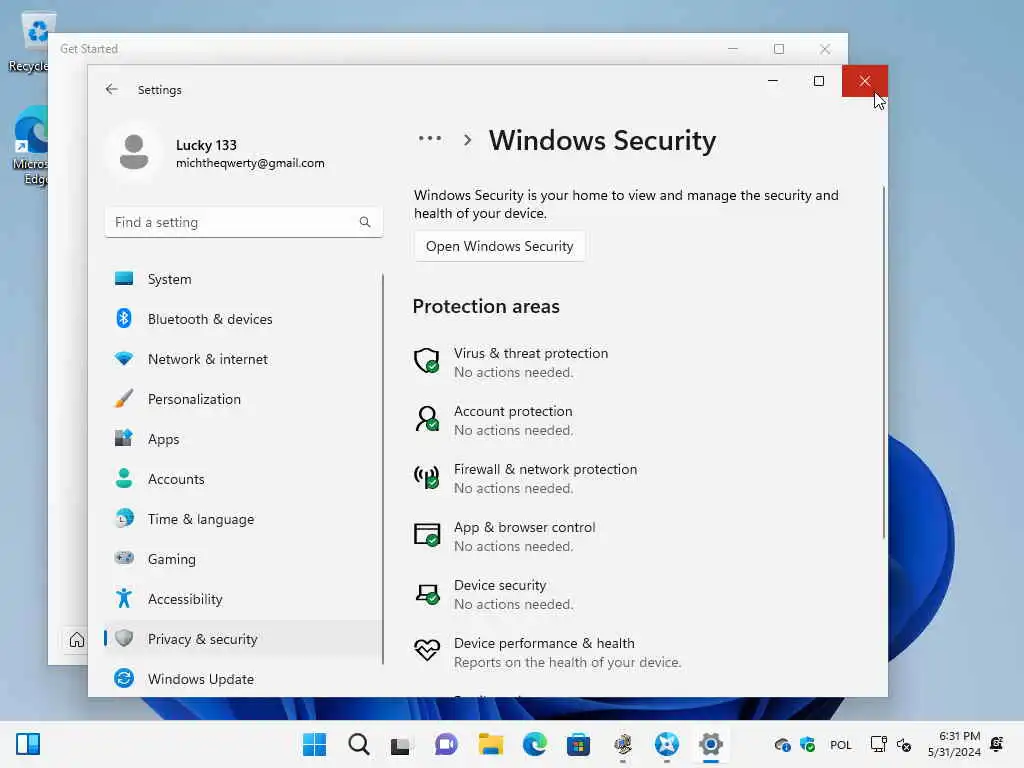Click the search magnifier in Find a setting

click(364, 222)
